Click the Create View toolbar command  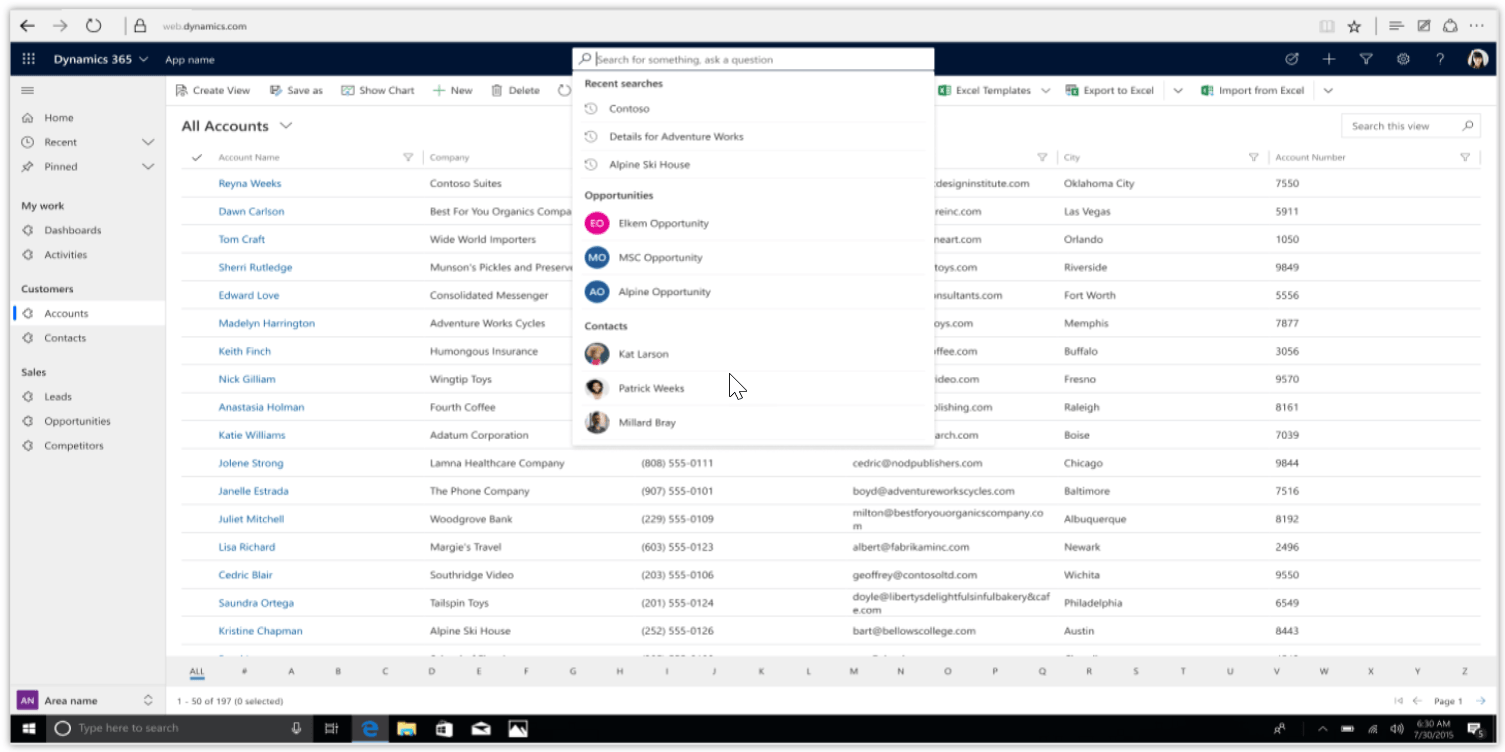pyautogui.click(x=213, y=90)
